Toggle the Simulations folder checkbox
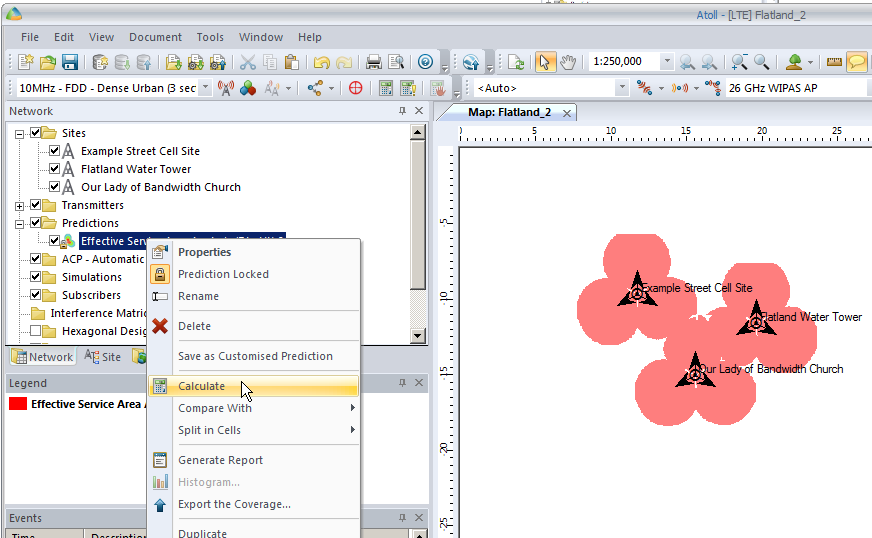This screenshot has width=872, height=538. [x=37, y=277]
